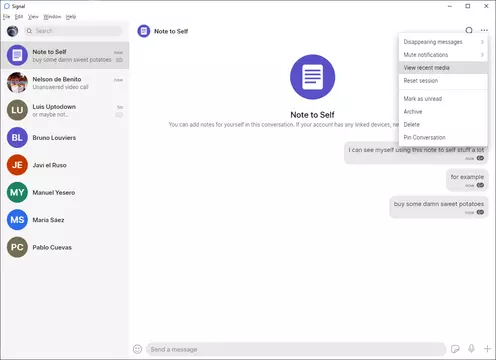Open your own profile avatar

(x=13, y=31)
